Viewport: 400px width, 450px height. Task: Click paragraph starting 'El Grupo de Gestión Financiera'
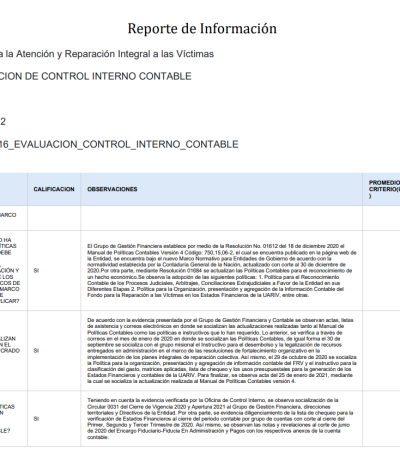[x=222, y=270]
